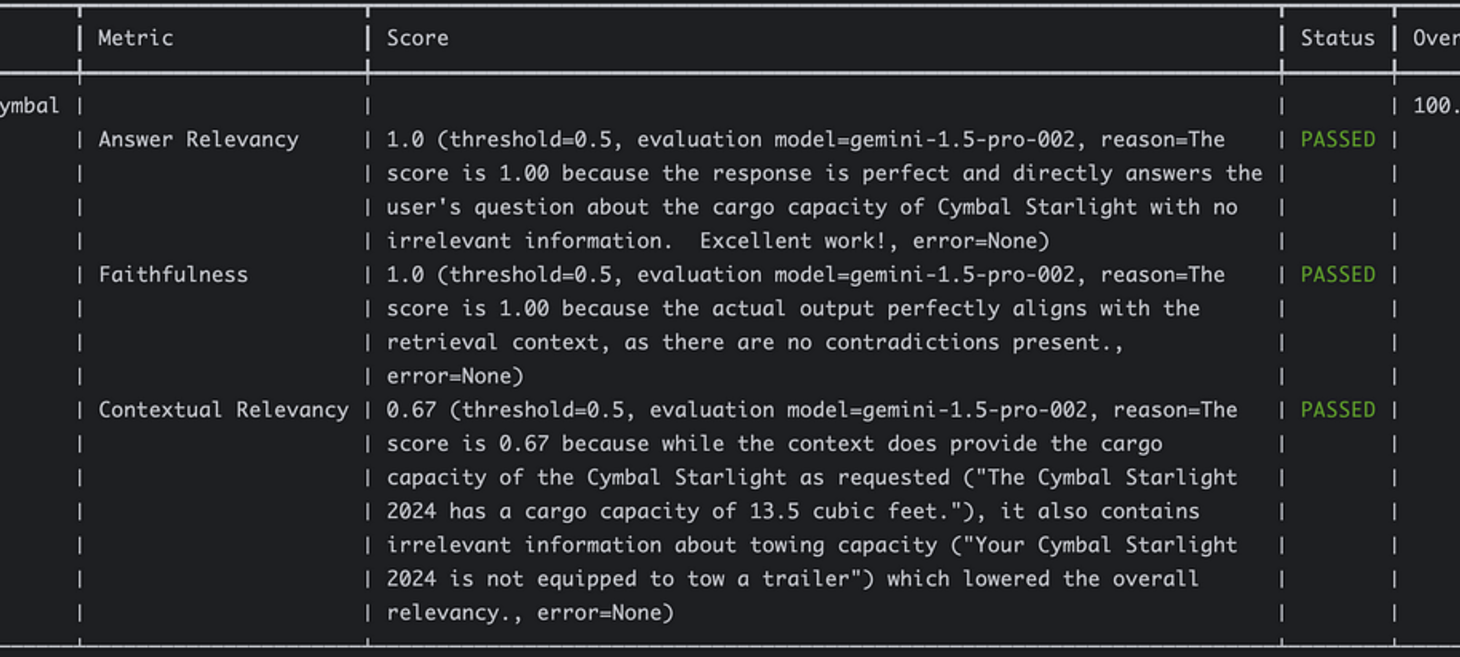Click PASSED status for Faithfulness
The height and width of the screenshot is (657, 1460).
click(1337, 275)
